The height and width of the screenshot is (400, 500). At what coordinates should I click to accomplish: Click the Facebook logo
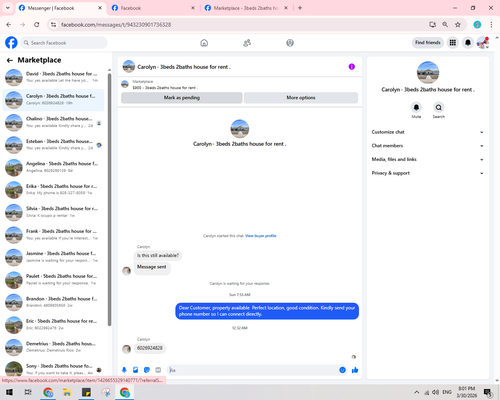click(11, 43)
